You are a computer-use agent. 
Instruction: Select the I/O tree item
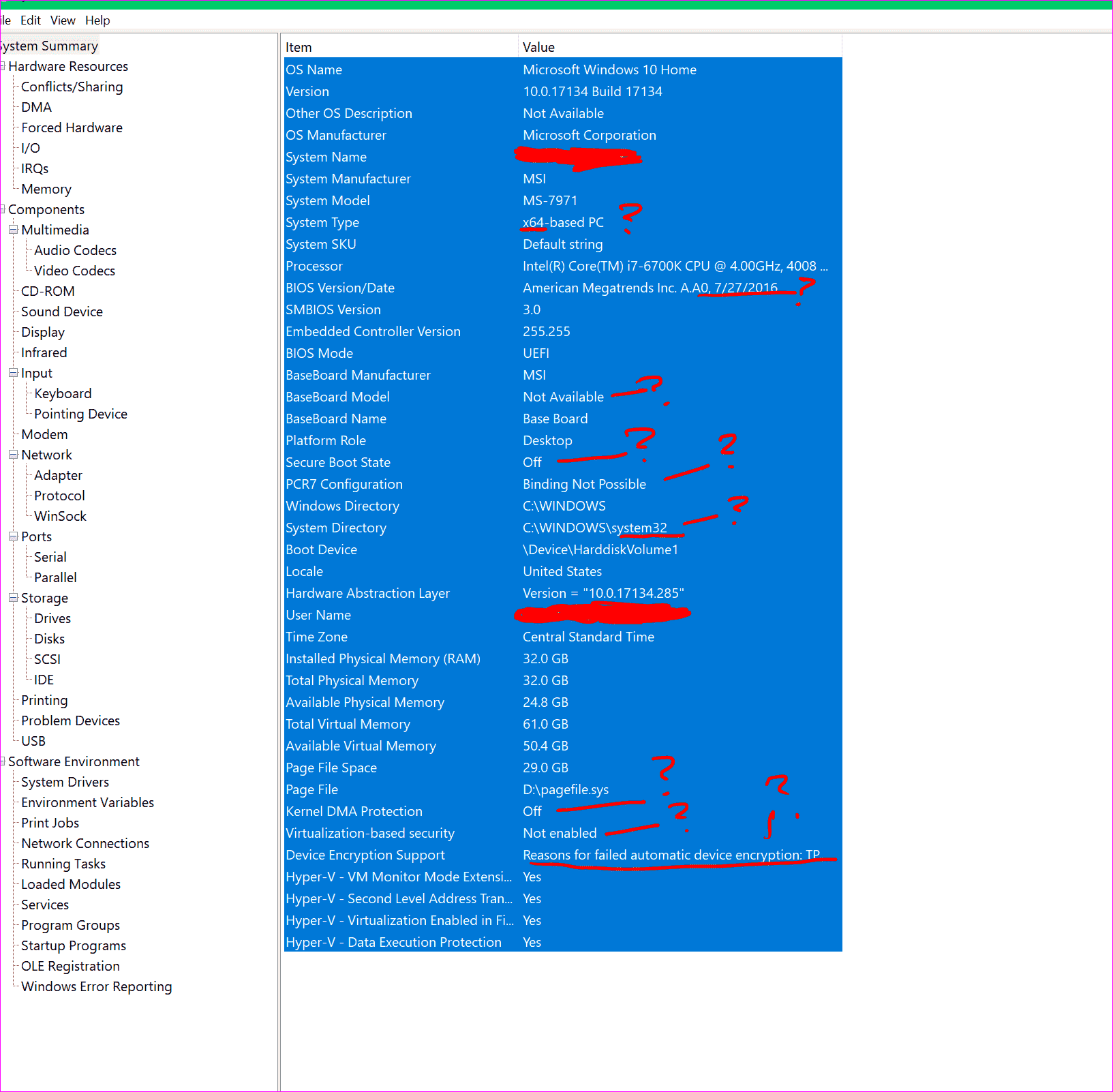[31, 148]
